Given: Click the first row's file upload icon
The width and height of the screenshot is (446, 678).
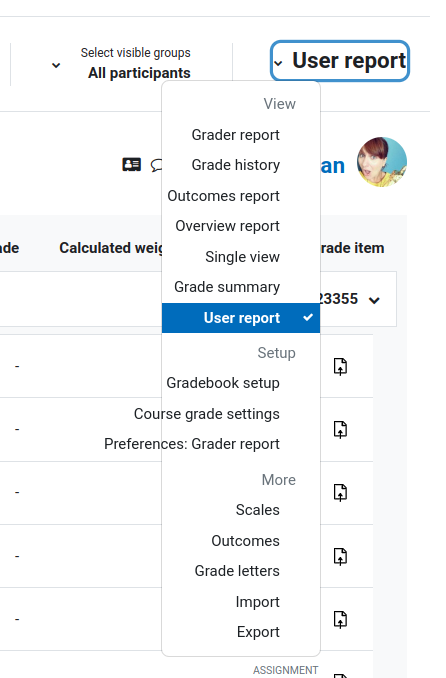Looking at the screenshot, I should [340, 366].
